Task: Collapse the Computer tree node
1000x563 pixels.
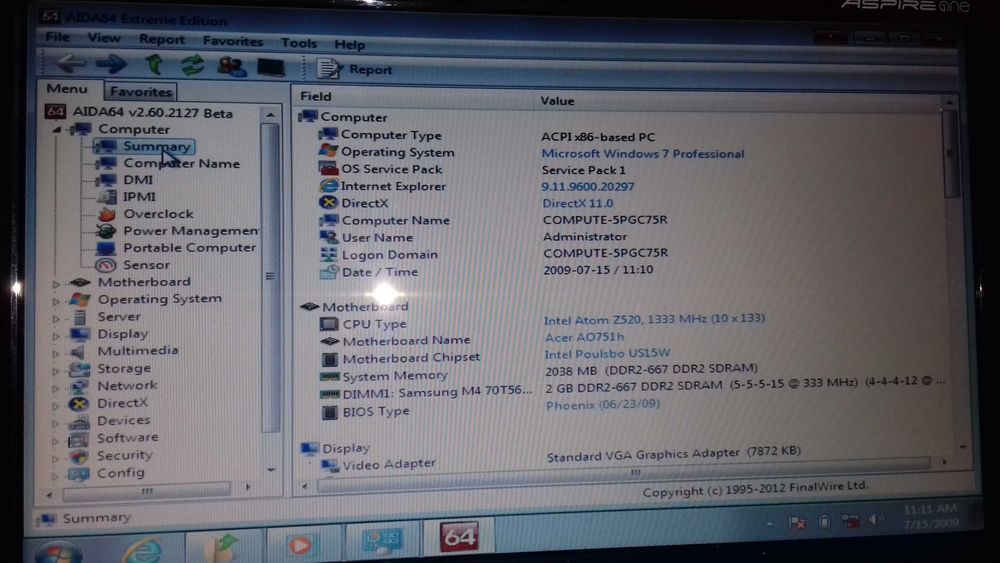Action: coord(57,129)
